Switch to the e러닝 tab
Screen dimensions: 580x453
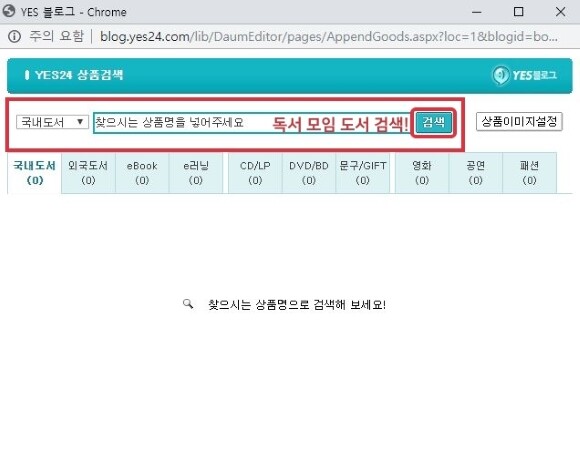click(x=196, y=173)
